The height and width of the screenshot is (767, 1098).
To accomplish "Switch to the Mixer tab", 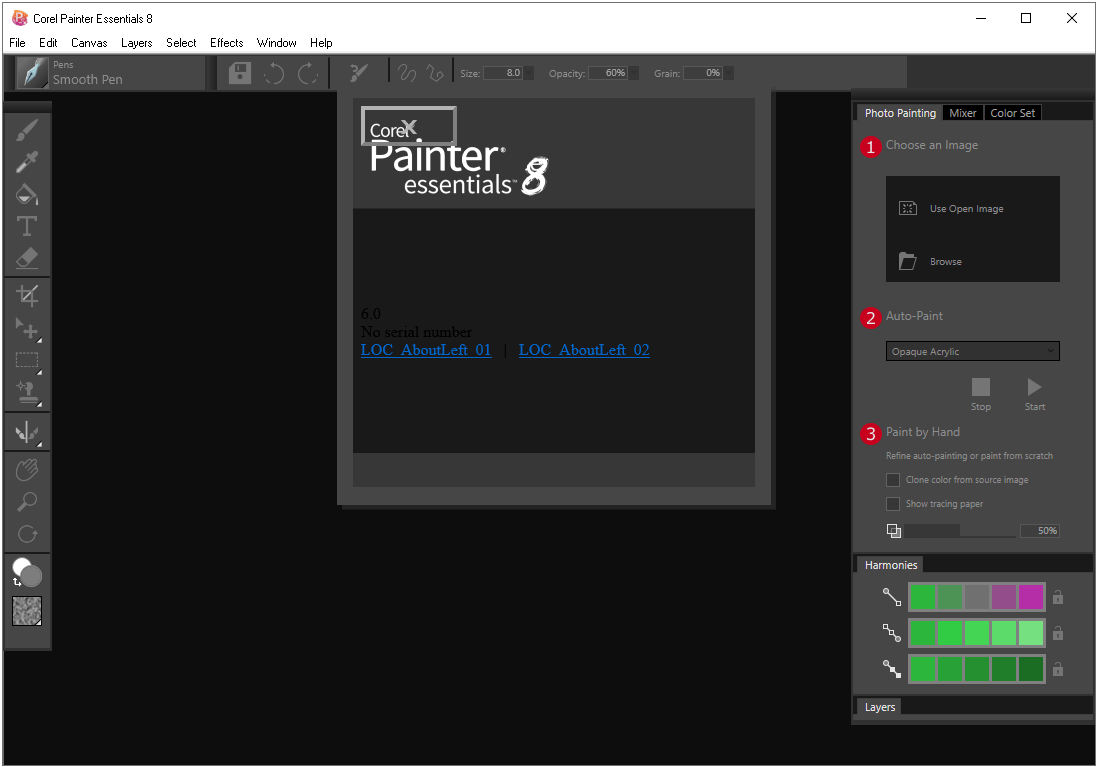I will point(963,113).
